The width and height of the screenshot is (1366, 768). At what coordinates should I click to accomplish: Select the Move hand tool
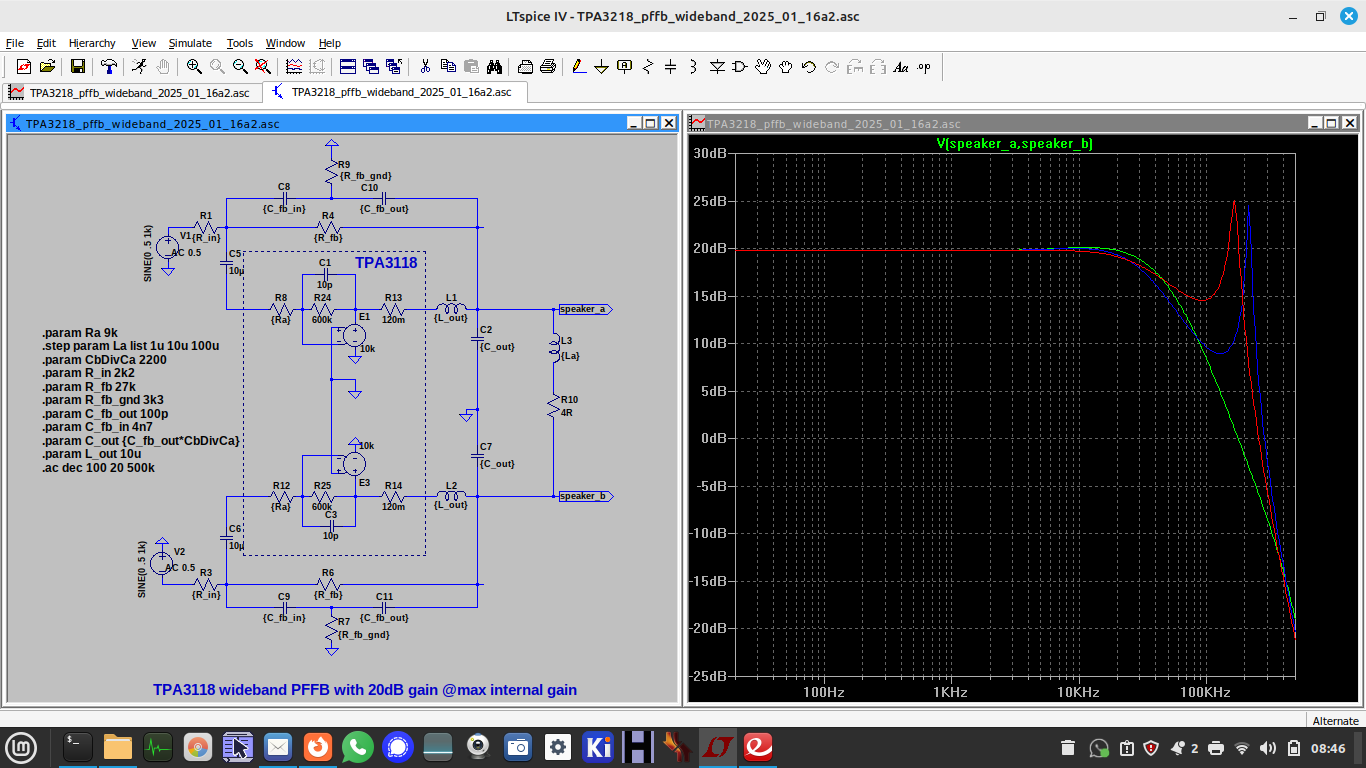pos(763,67)
